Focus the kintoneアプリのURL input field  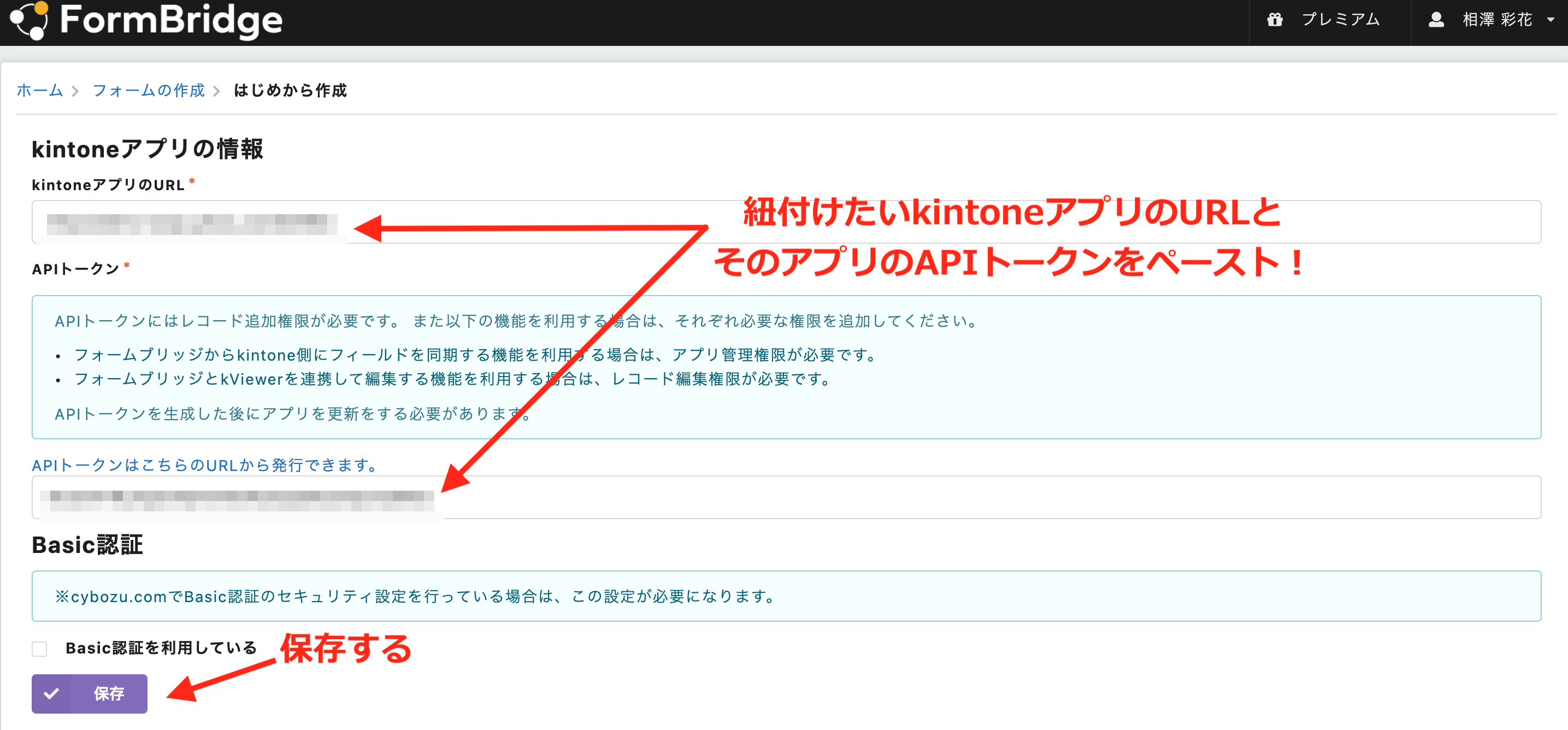[x=786, y=222]
